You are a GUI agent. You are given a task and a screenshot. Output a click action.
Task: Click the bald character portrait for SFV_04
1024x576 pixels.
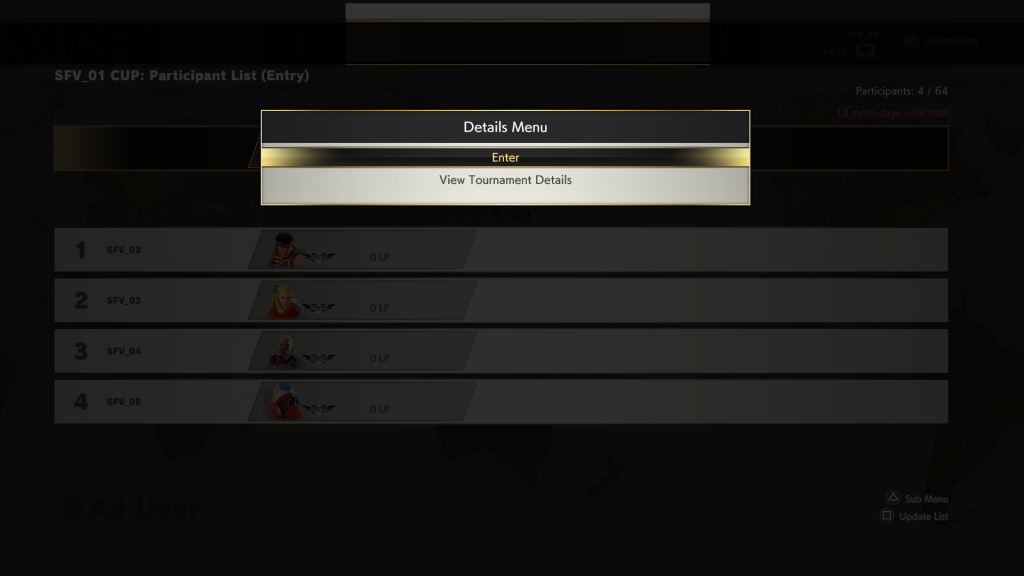pos(283,351)
